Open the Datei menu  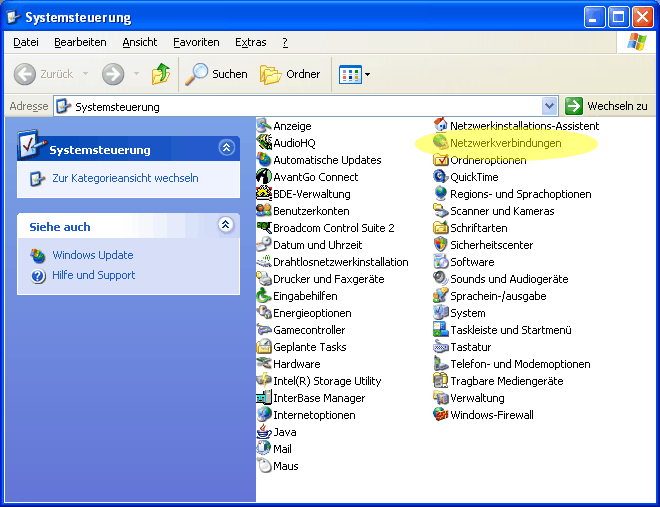point(26,42)
